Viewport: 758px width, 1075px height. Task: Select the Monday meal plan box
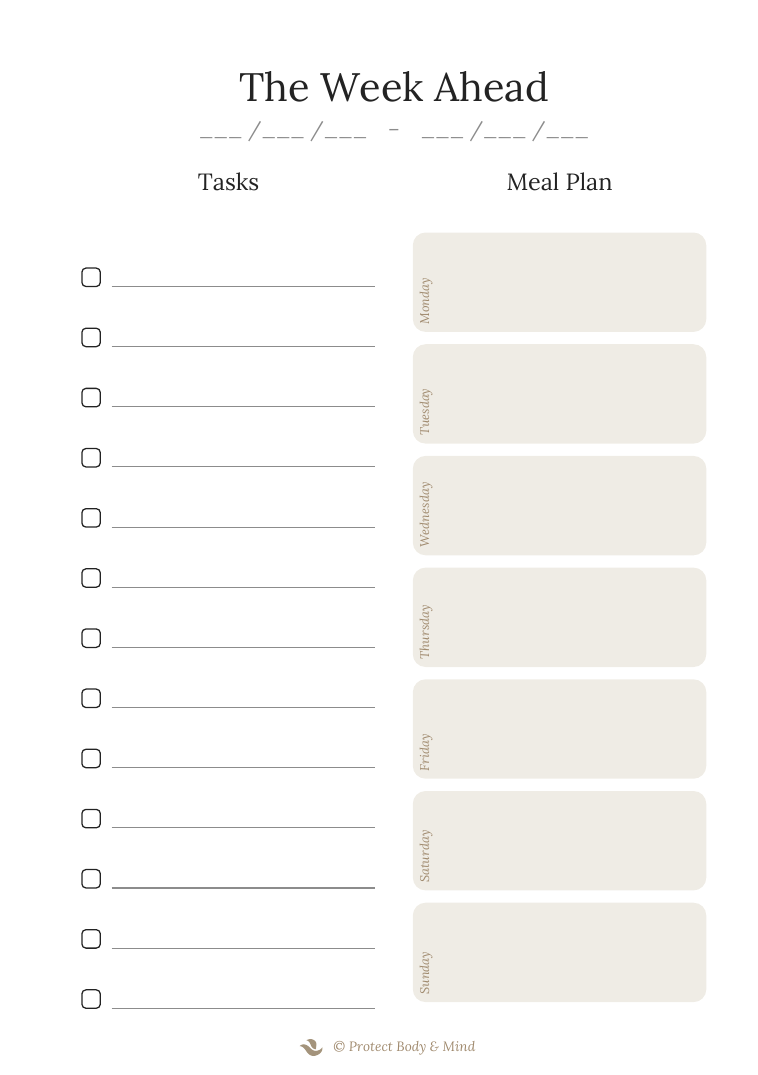tap(559, 282)
